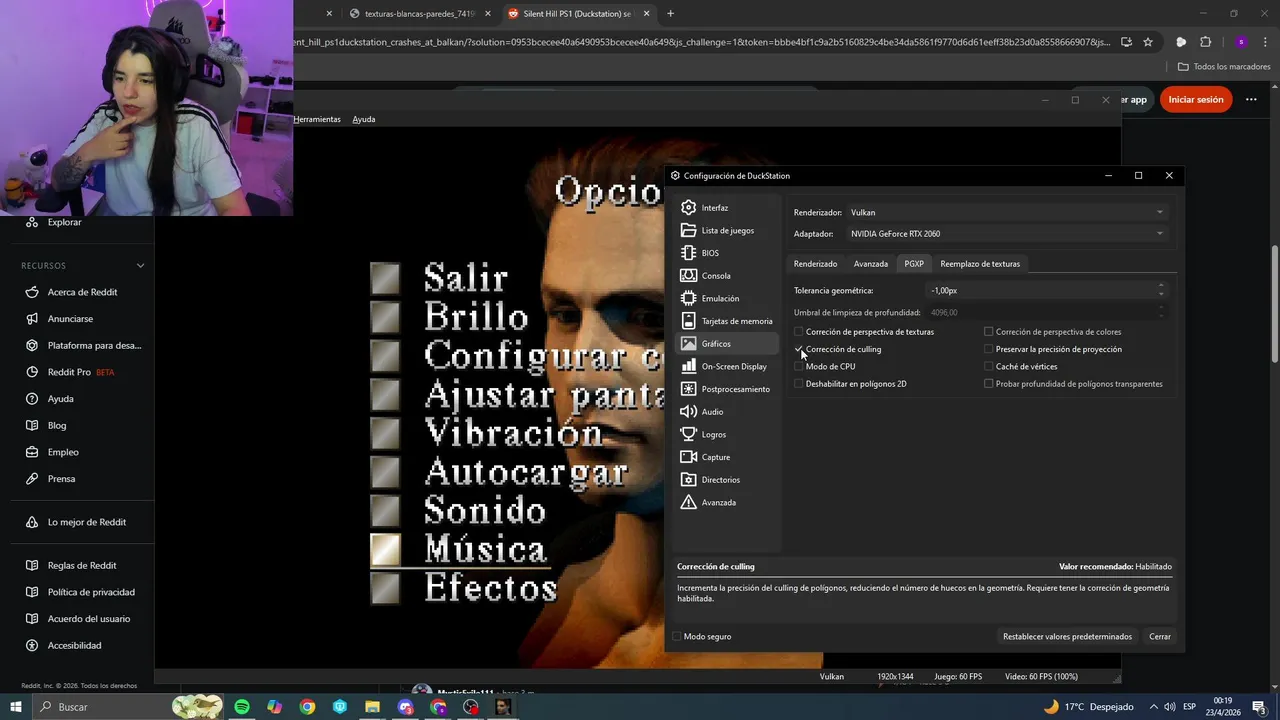The height and width of the screenshot is (720, 1280).
Task: Click the Cerrar button in settings
Action: (1160, 637)
